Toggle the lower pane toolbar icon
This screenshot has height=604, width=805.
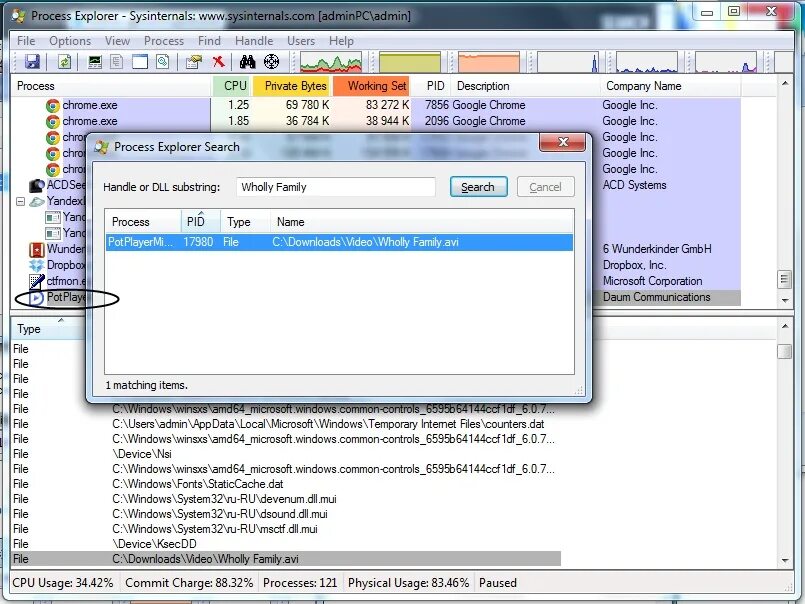pos(140,62)
